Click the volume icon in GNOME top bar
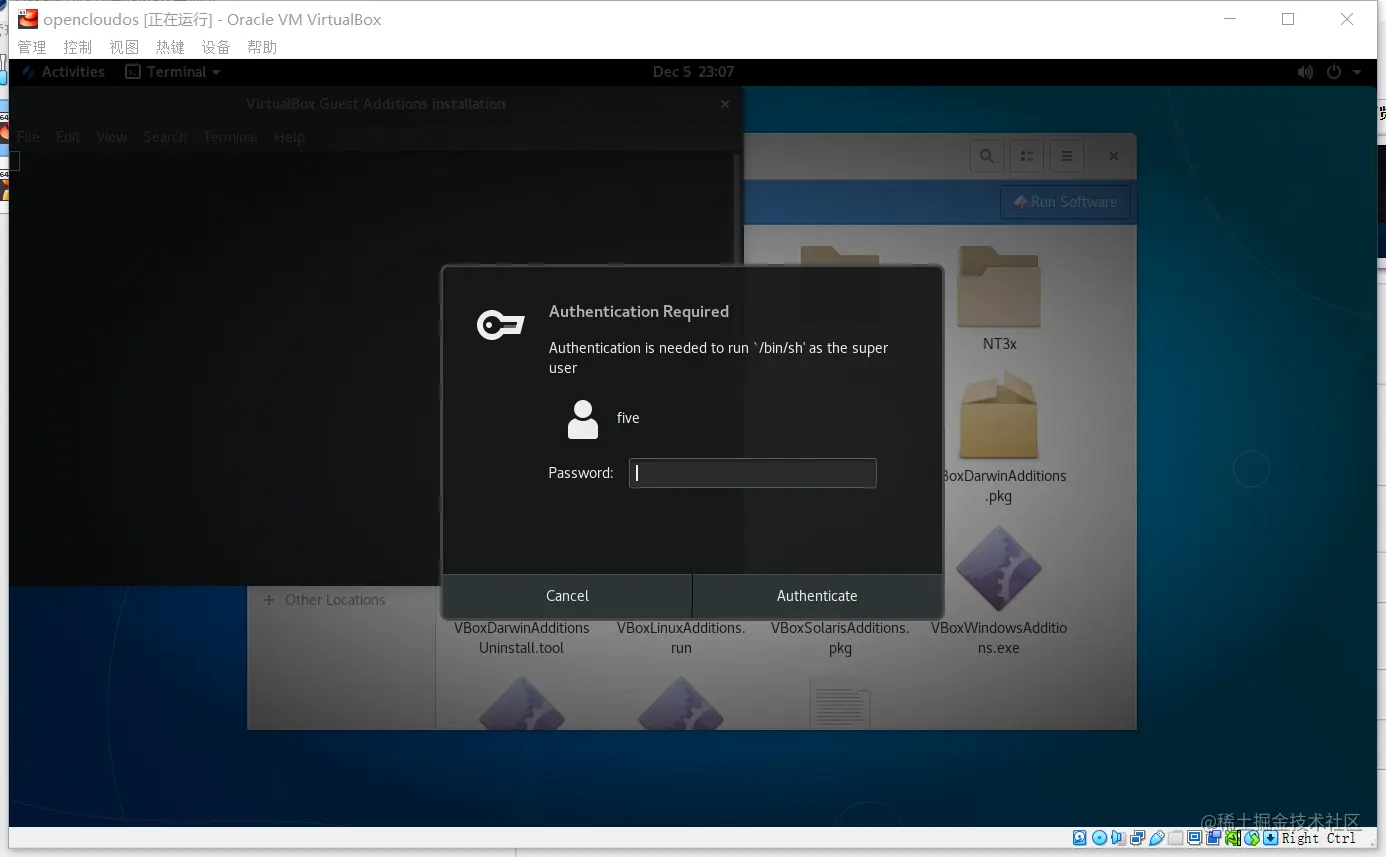1386x857 pixels. click(1305, 72)
